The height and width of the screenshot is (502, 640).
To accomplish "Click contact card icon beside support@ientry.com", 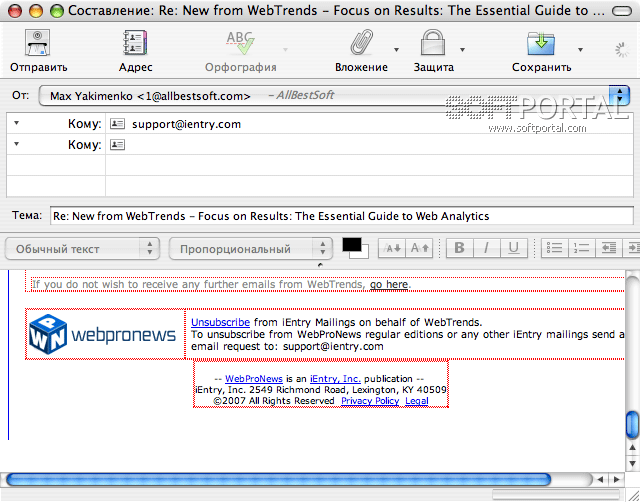I will 118,123.
